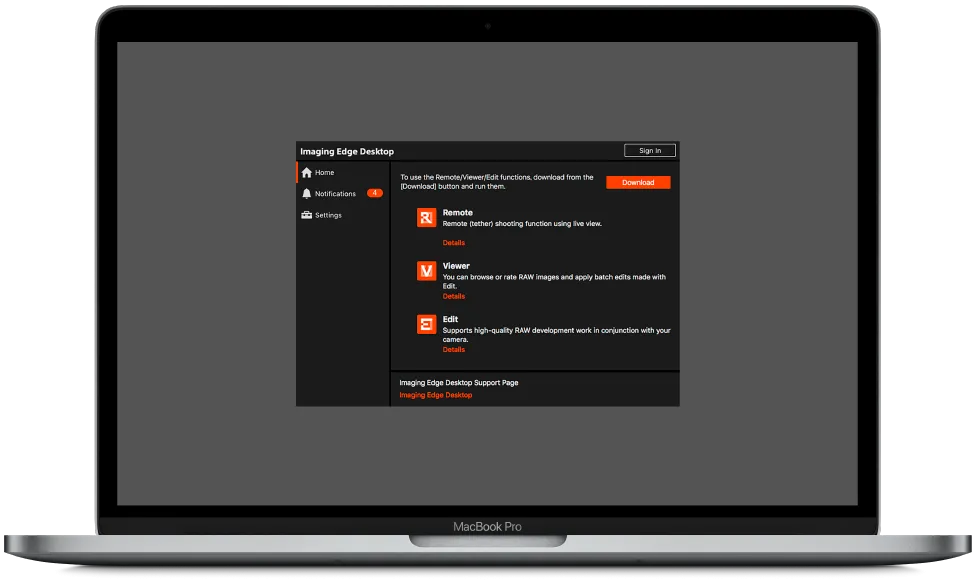The image size is (976, 583).
Task: Click the Viewer heading text
Action: tap(456, 266)
